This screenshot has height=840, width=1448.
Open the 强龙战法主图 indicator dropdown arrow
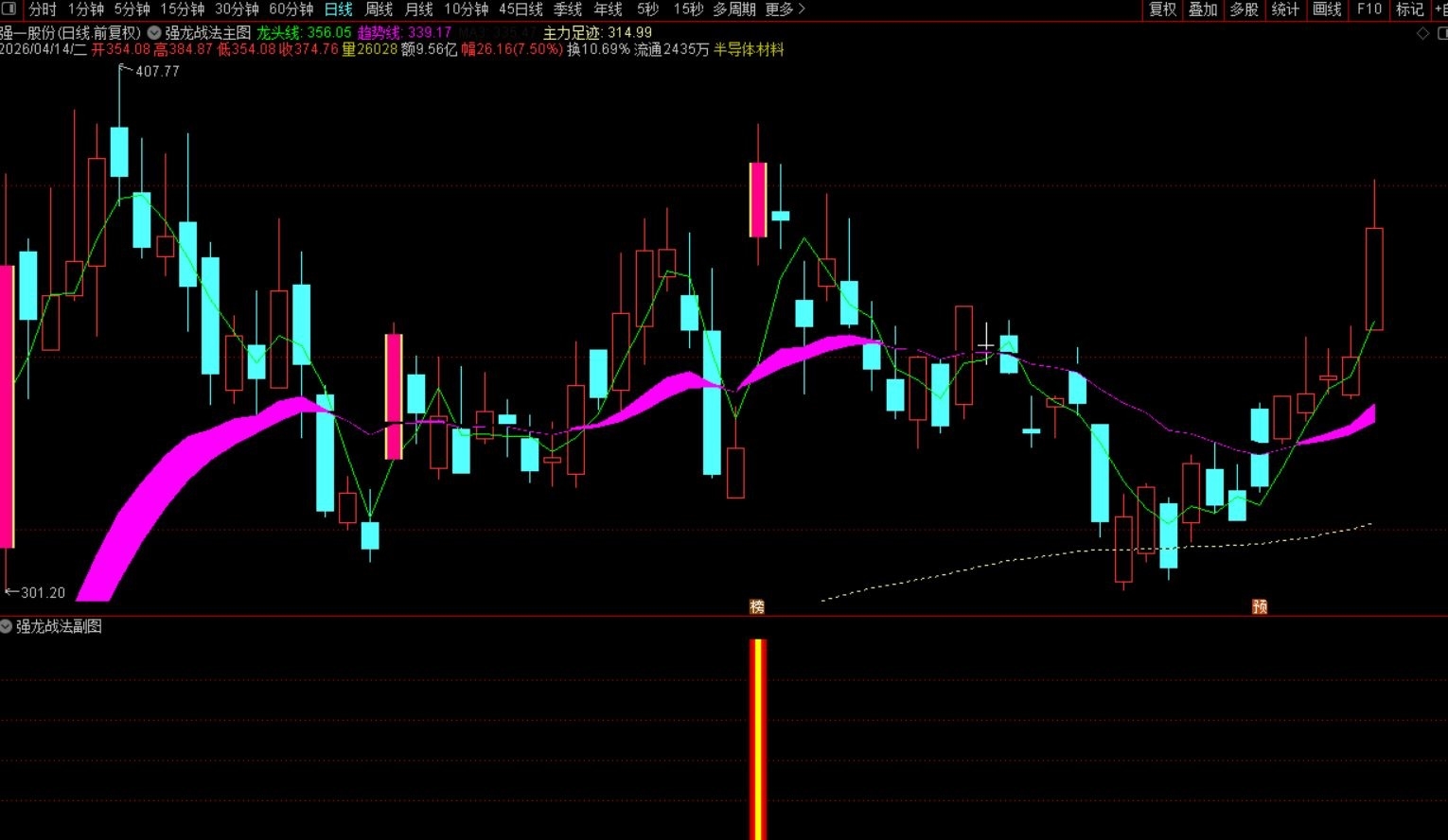pos(154,33)
